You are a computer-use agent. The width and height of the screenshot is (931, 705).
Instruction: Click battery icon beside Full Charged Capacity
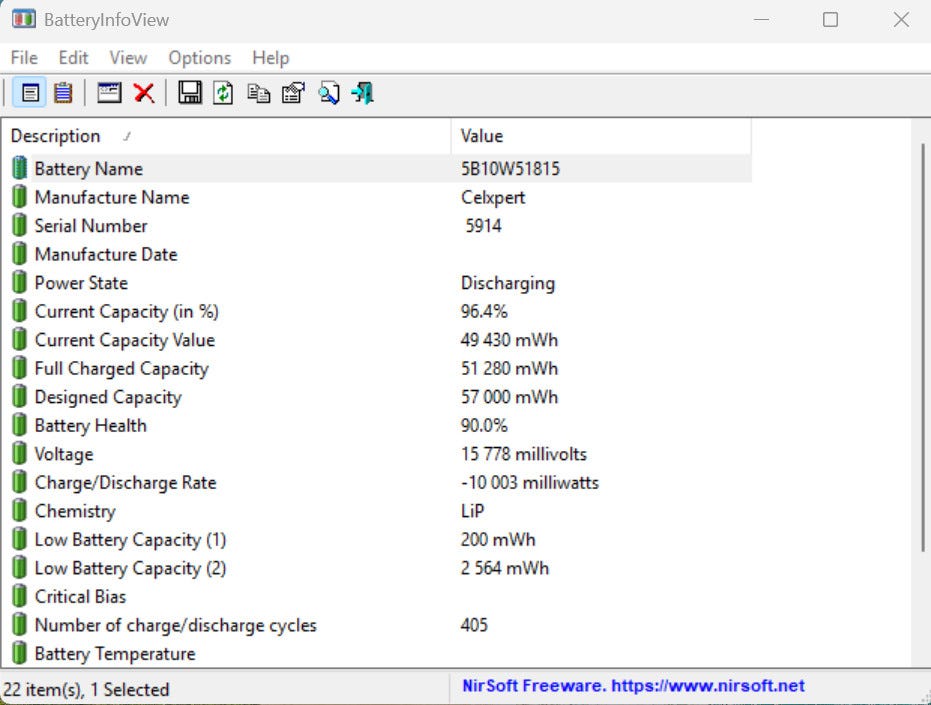(20, 368)
